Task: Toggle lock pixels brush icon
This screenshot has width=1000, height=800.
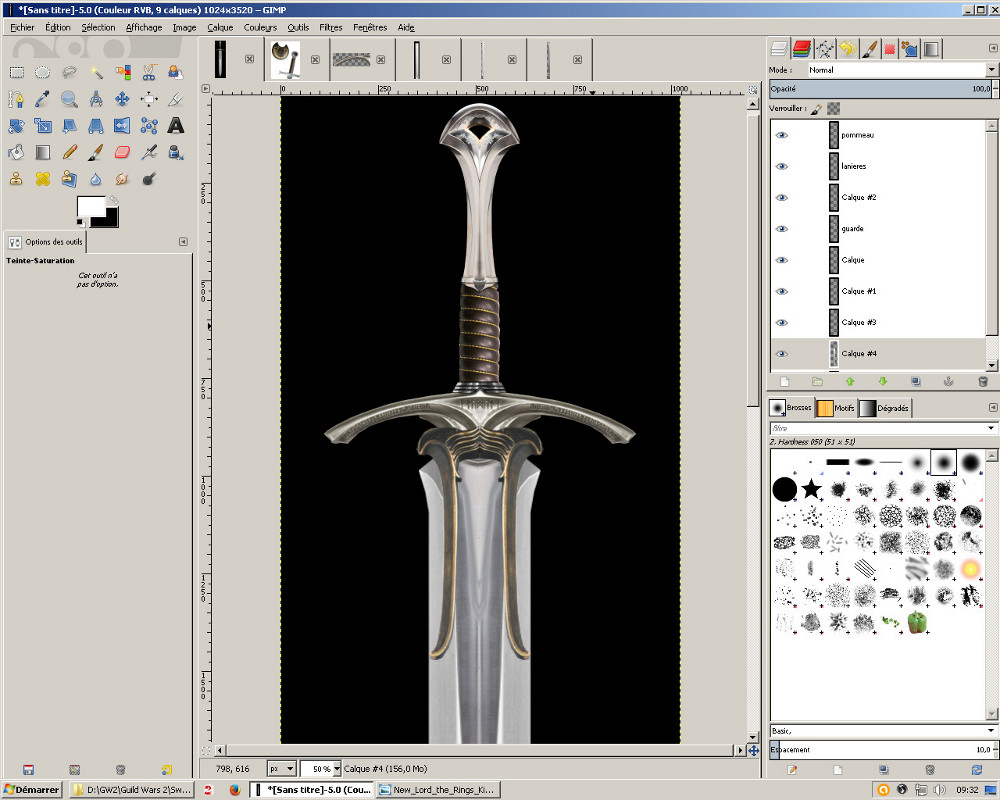Action: [817, 109]
